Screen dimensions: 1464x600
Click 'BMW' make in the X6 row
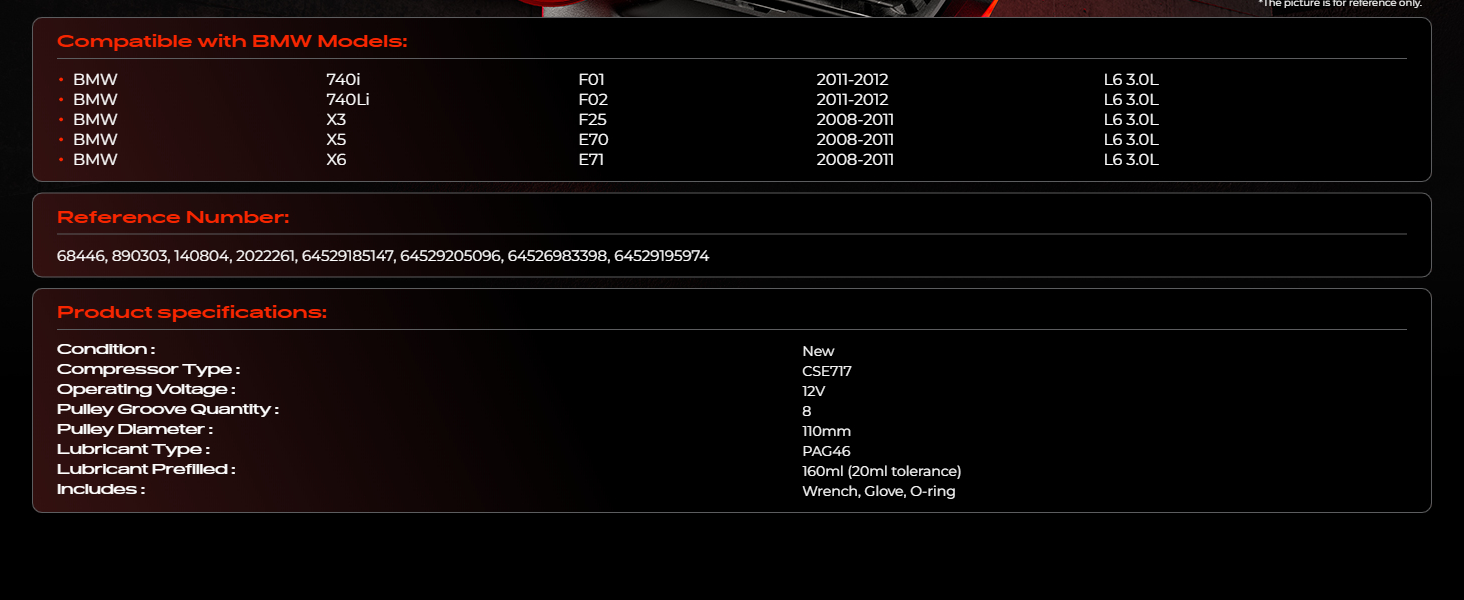95,160
